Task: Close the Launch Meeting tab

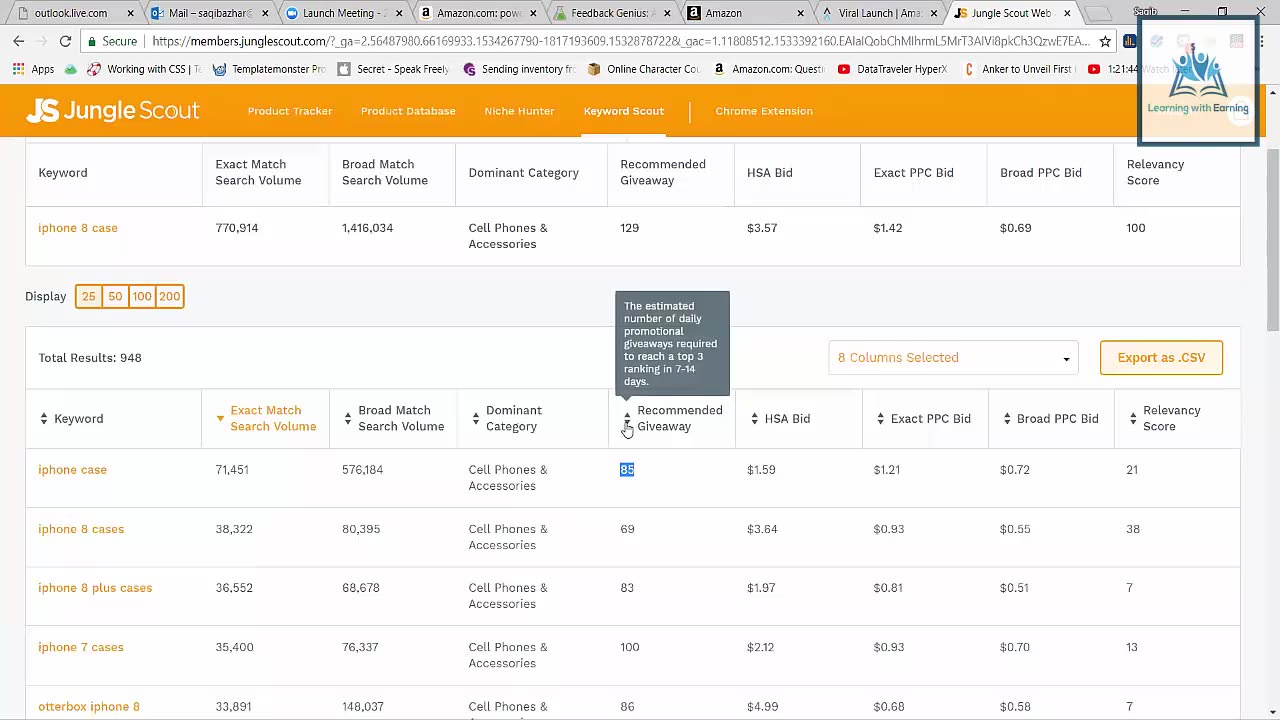Action: tap(398, 13)
